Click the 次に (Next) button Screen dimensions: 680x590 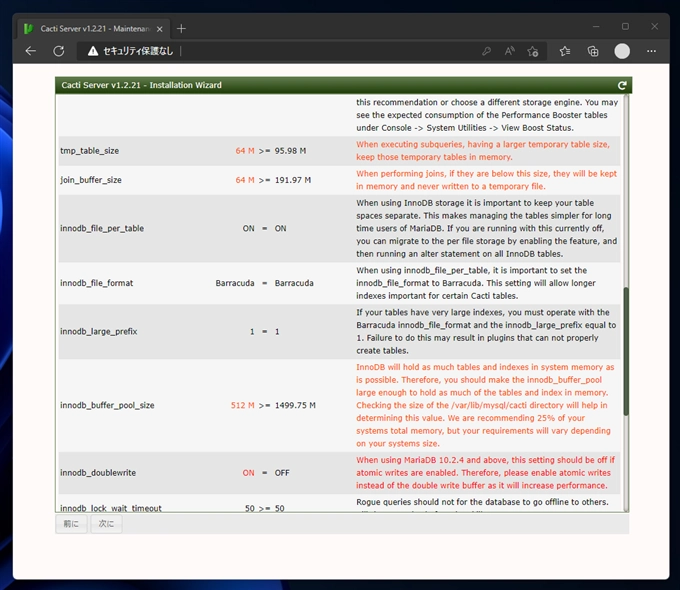tap(106, 524)
